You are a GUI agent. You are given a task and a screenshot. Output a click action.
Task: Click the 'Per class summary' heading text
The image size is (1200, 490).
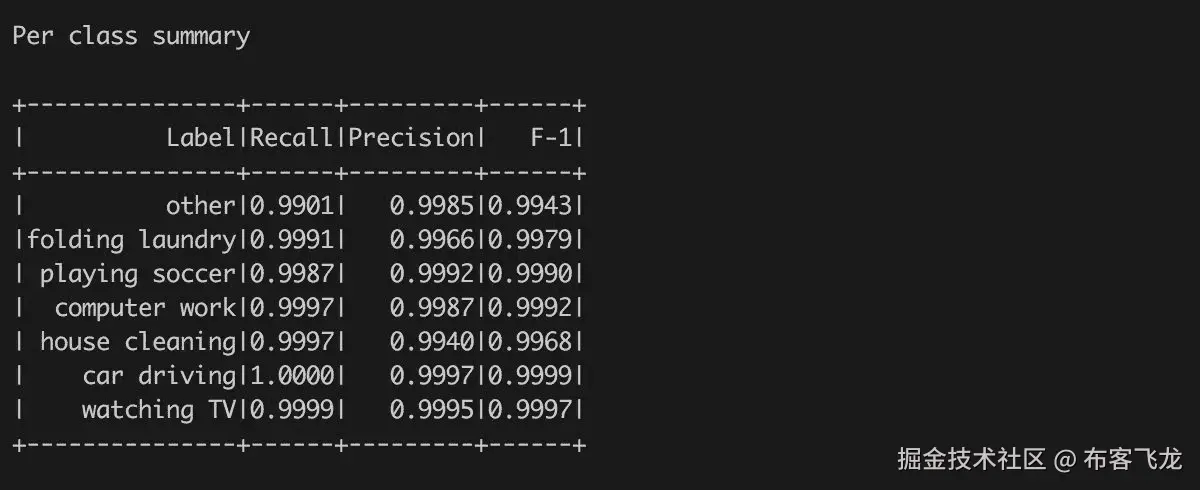click(131, 37)
